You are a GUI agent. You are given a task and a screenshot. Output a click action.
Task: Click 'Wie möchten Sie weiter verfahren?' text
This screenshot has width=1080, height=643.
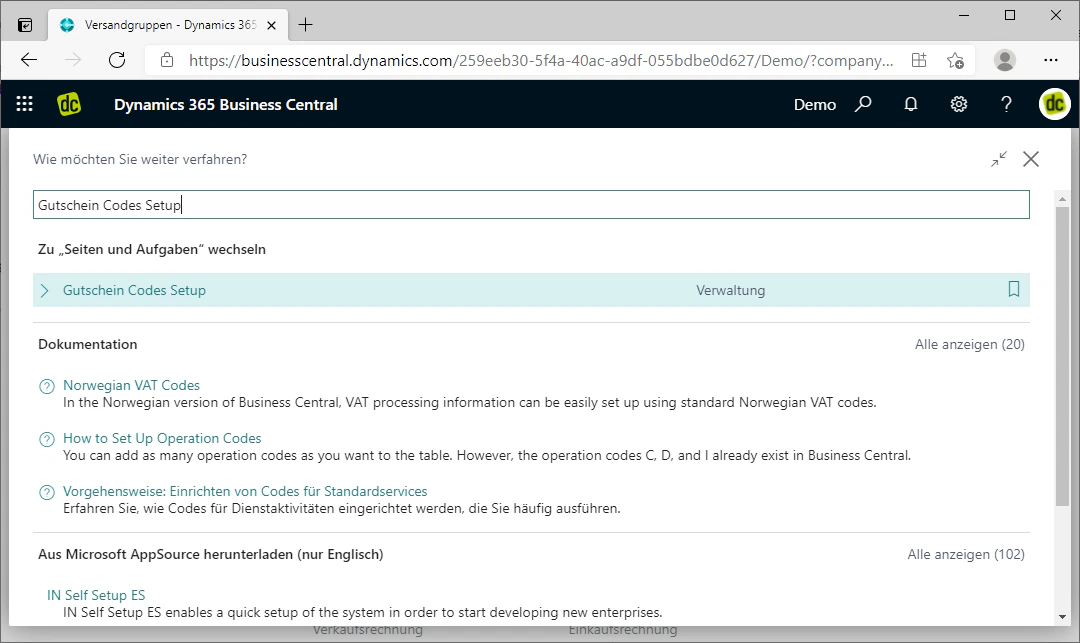coord(140,159)
